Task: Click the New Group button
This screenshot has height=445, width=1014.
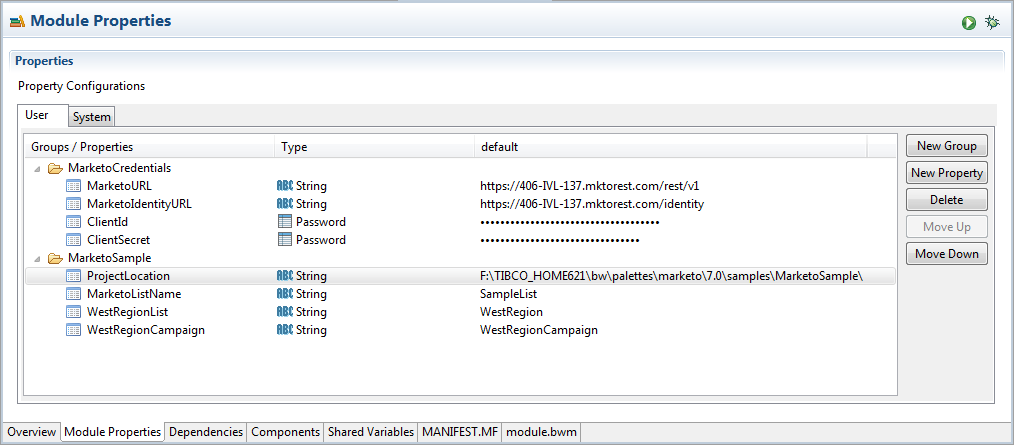Action: (947, 146)
